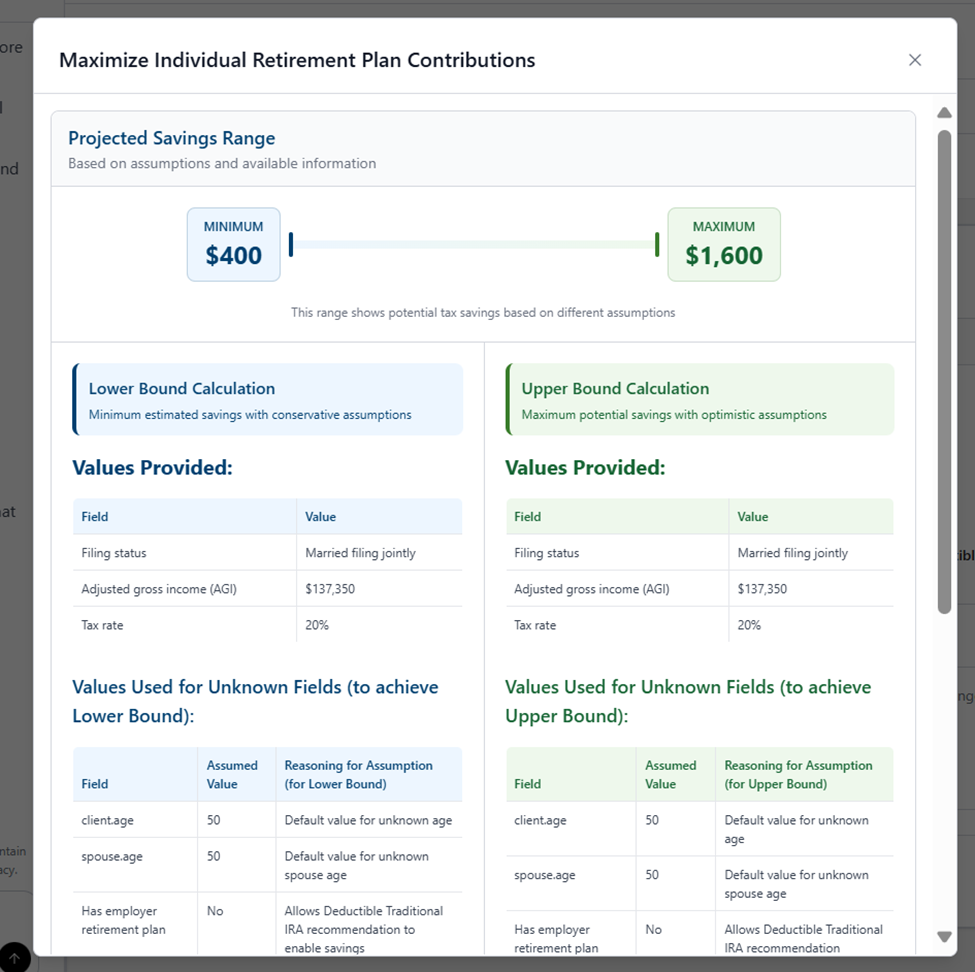Click the Upper Bound Calculation header card
The height and width of the screenshot is (972, 975).
coord(699,400)
